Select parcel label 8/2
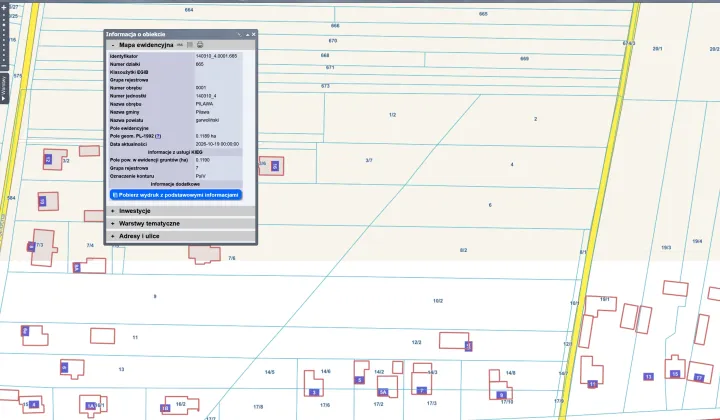720x420 pixels. coord(463,251)
